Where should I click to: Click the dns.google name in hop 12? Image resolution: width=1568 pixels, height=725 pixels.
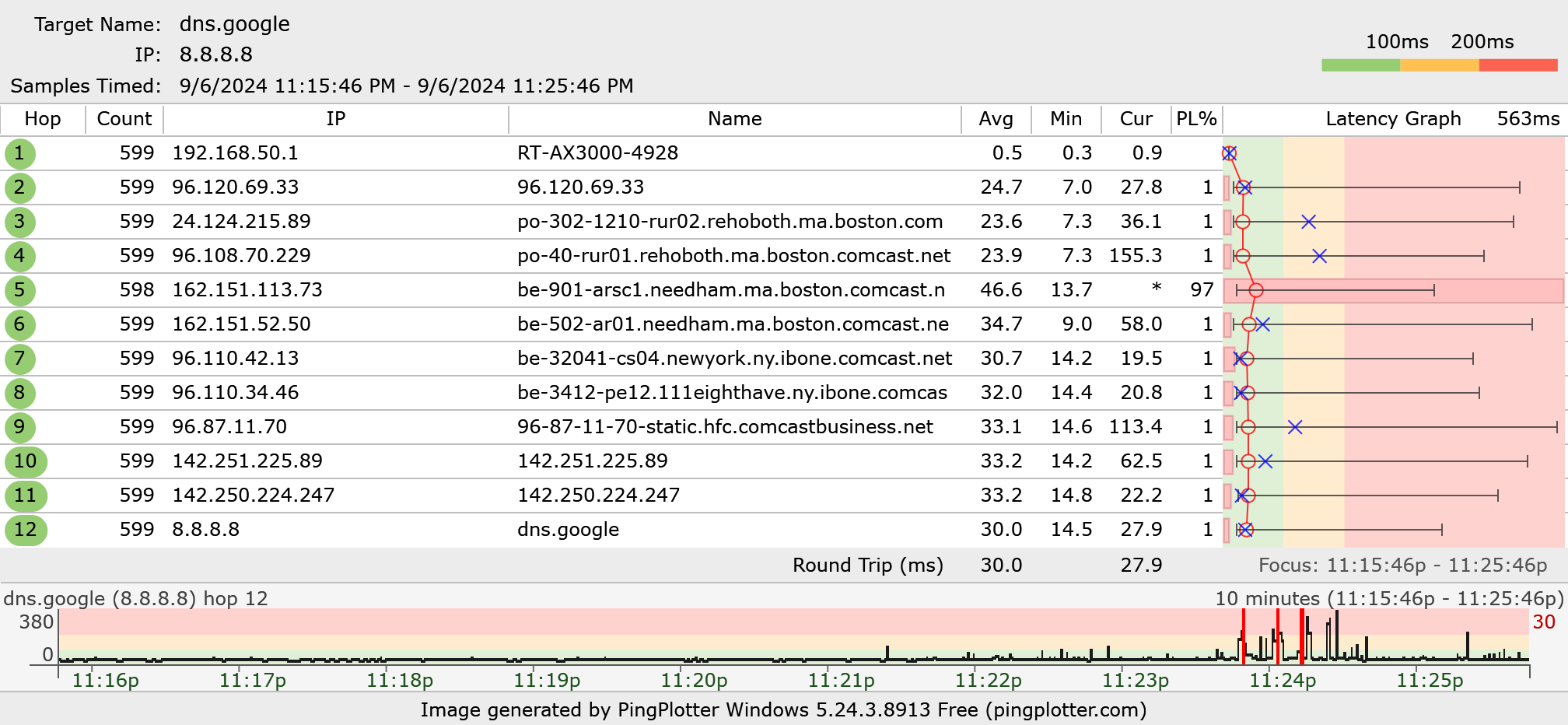569,530
